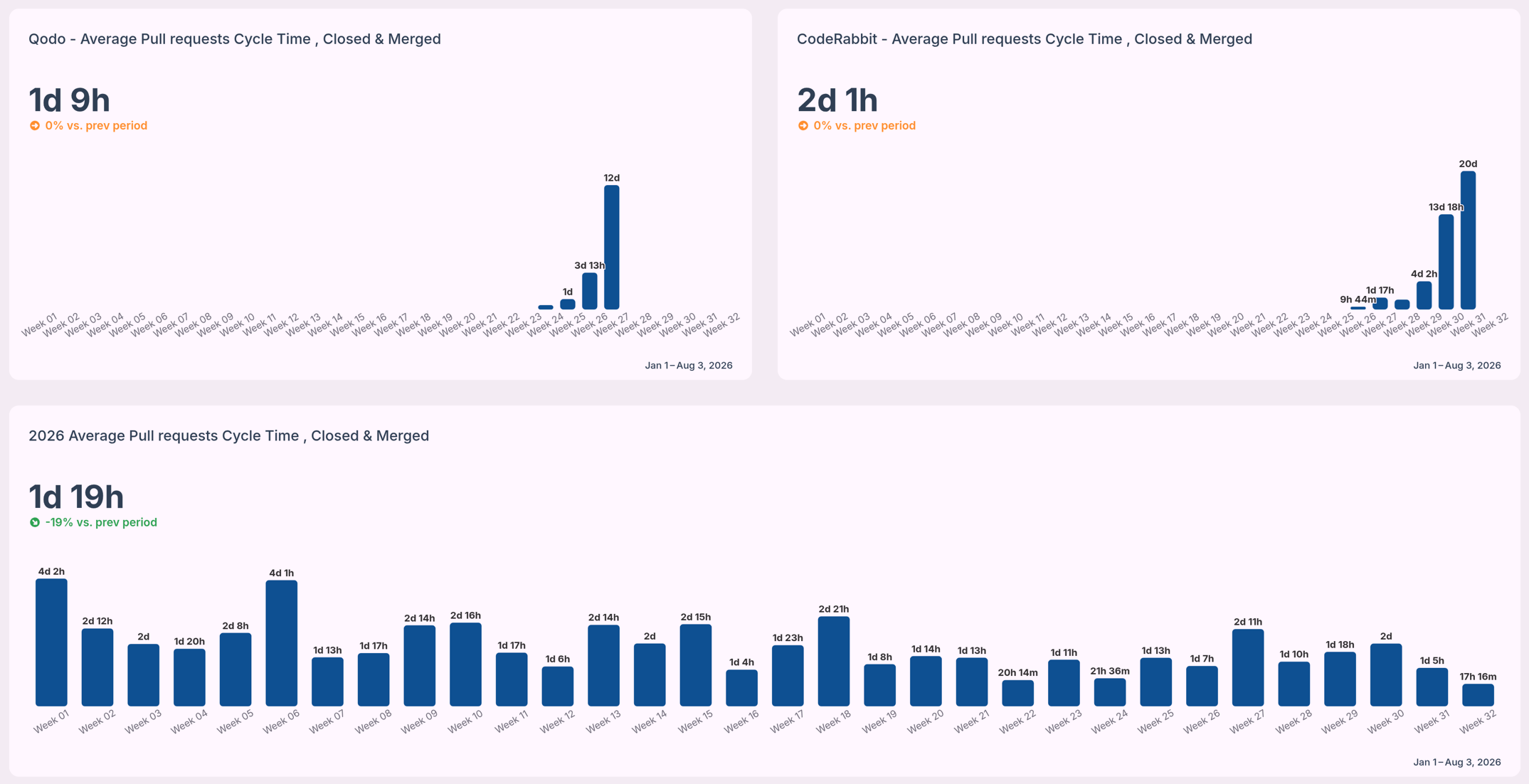Open the Qodo Average Pull requests Cycle Time title
1529x784 pixels.
tap(235, 39)
